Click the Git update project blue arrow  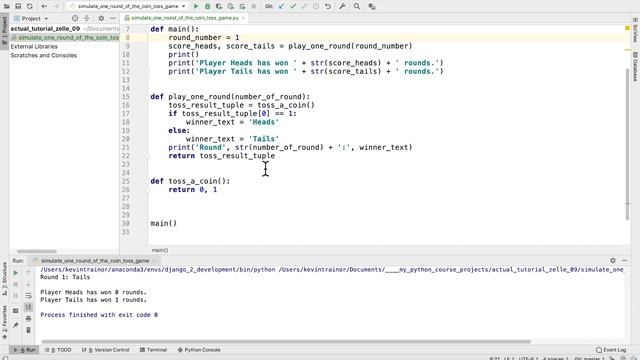(x=281, y=7)
